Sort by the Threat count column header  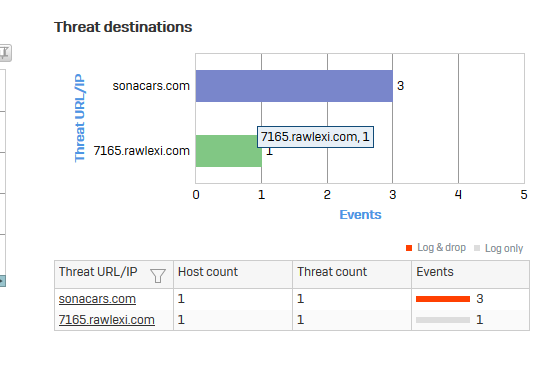point(332,272)
